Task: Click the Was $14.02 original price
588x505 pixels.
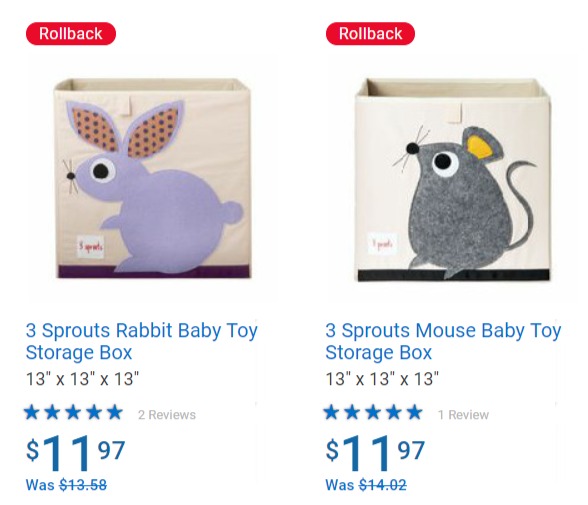Action: pyautogui.click(x=366, y=485)
